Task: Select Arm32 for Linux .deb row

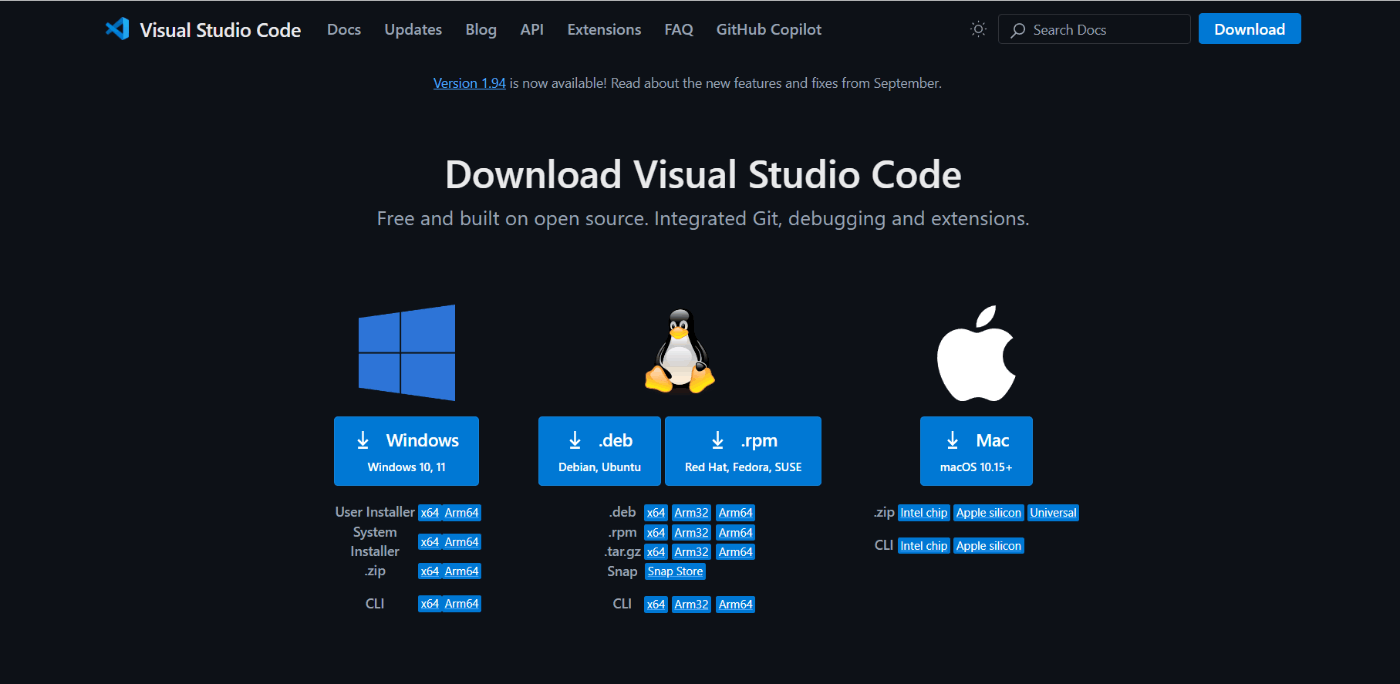Action: click(x=691, y=513)
